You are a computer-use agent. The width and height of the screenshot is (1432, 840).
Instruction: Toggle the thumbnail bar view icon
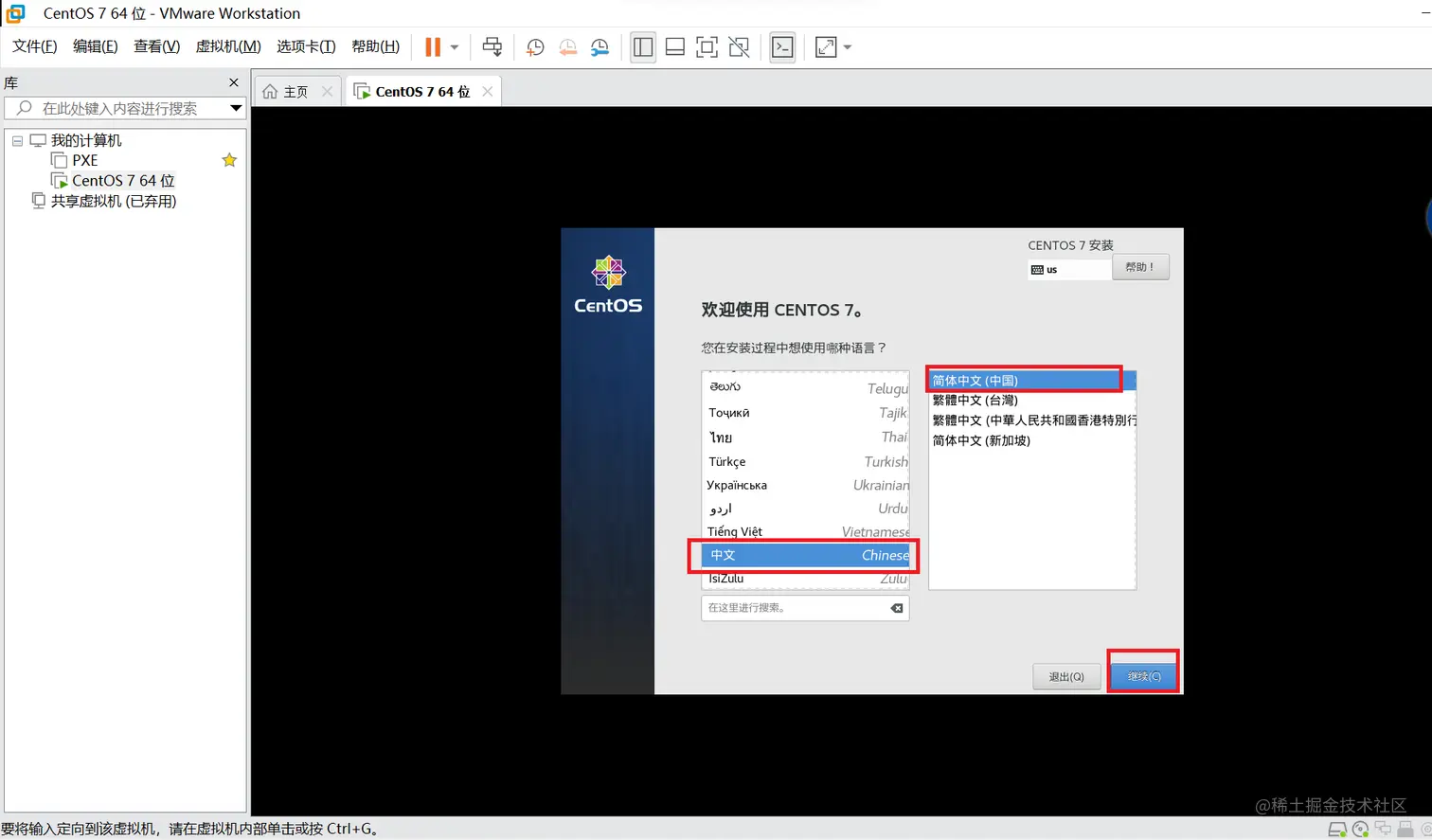pos(675,47)
